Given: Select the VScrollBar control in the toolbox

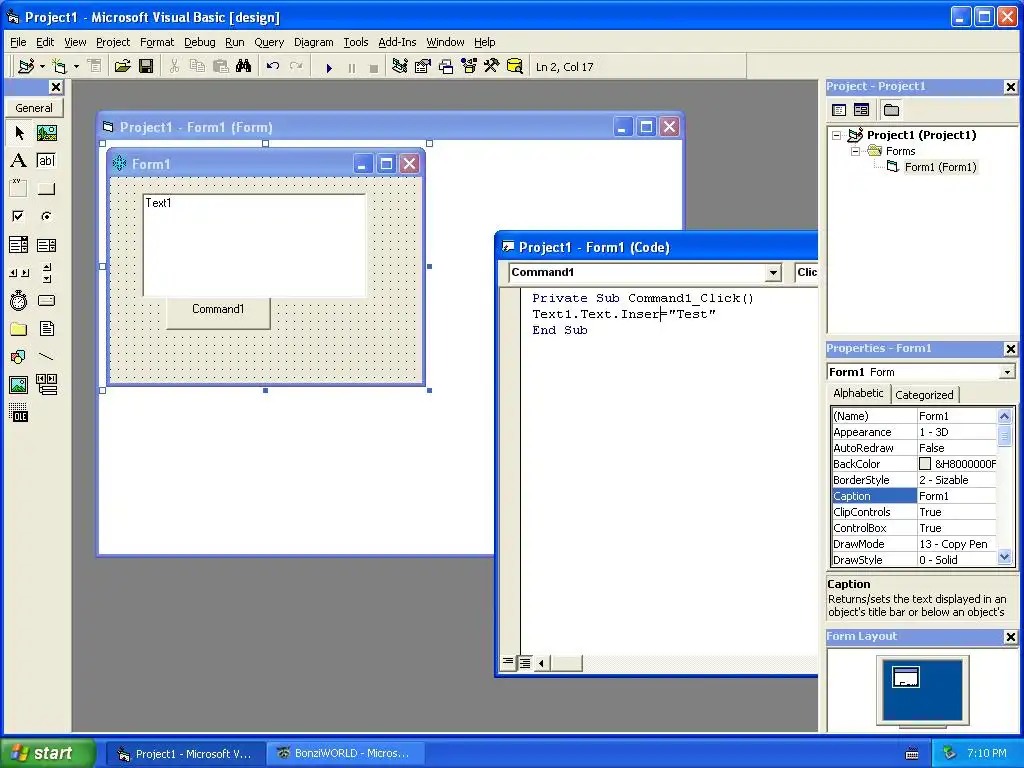Looking at the screenshot, I should tap(46, 273).
